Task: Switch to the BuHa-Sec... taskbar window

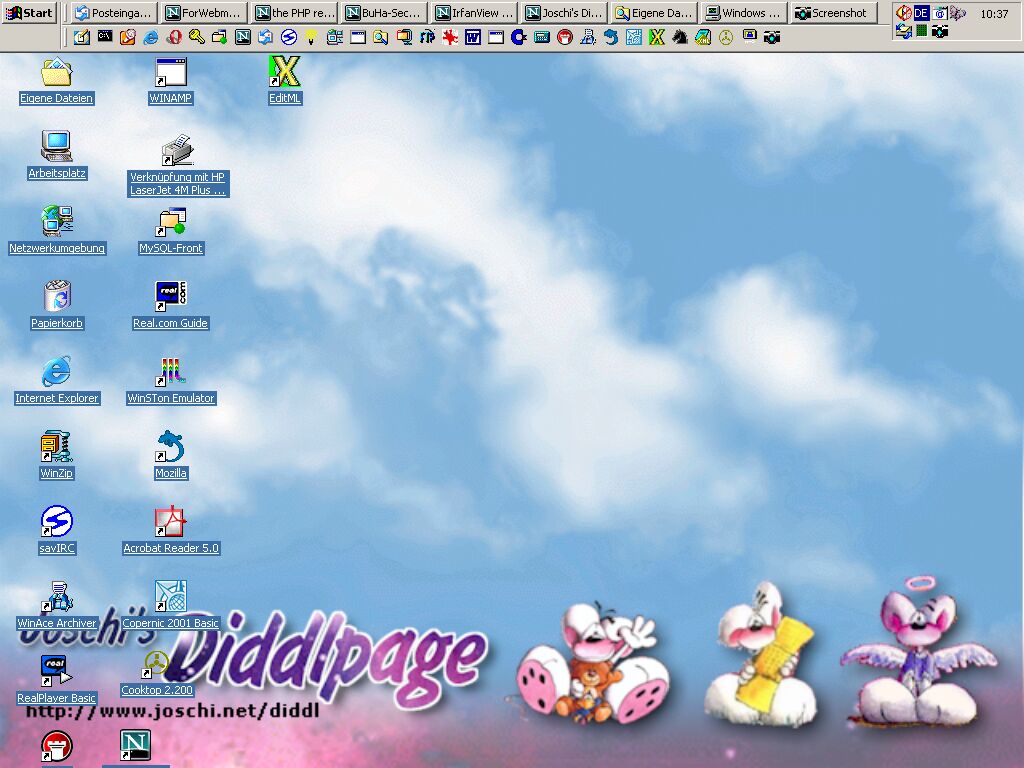Action: [384, 12]
